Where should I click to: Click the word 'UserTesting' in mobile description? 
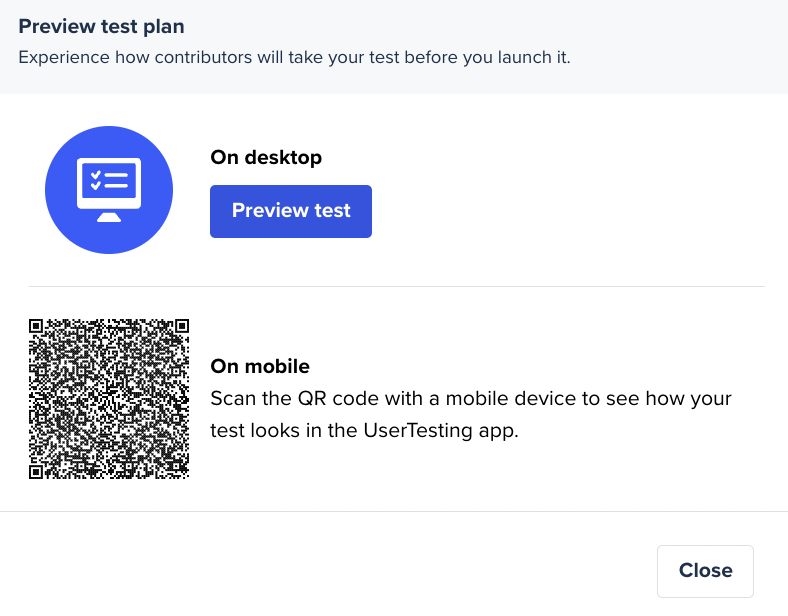click(418, 431)
